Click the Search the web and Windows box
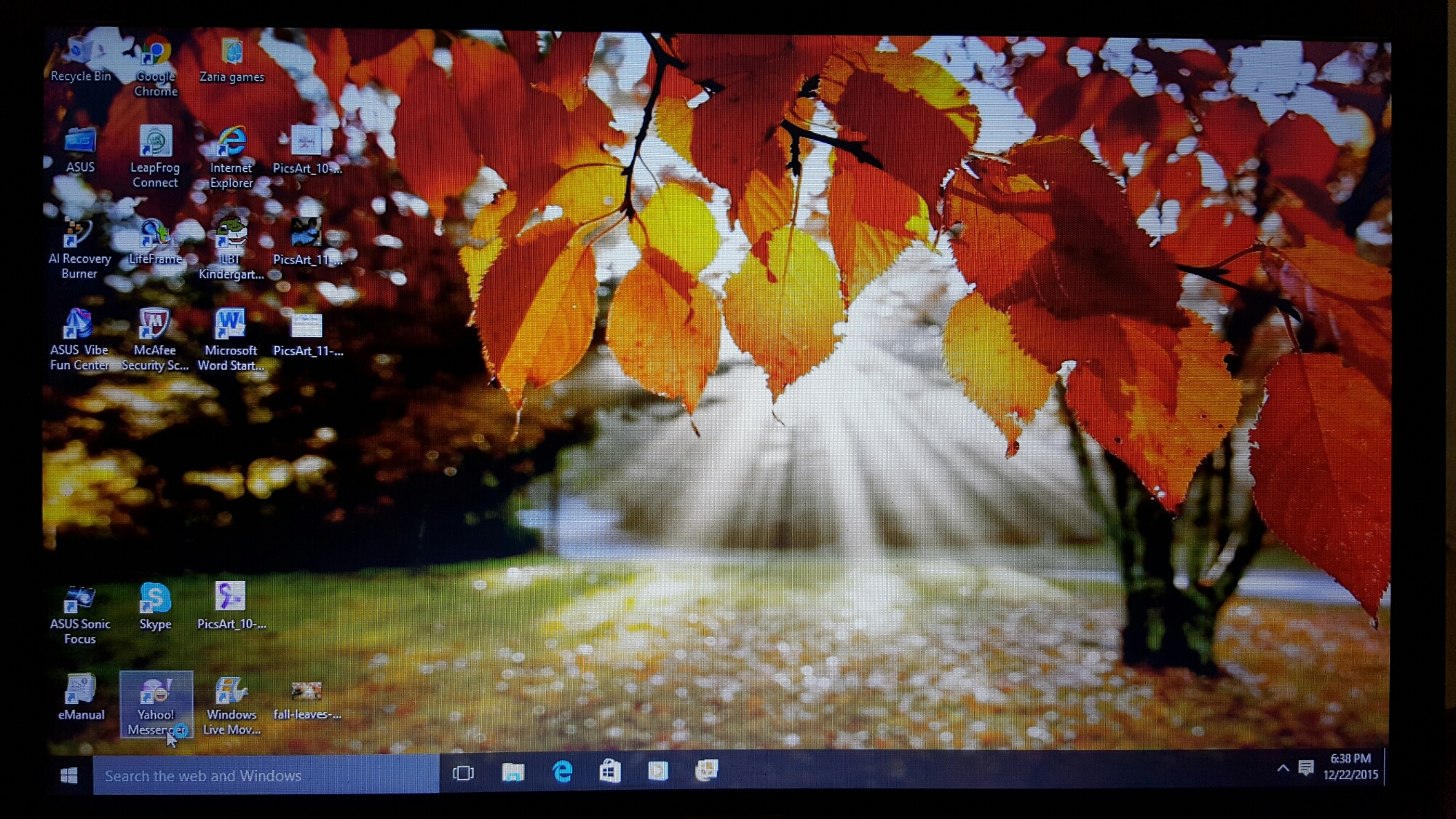Image resolution: width=1456 pixels, height=819 pixels. [266, 776]
